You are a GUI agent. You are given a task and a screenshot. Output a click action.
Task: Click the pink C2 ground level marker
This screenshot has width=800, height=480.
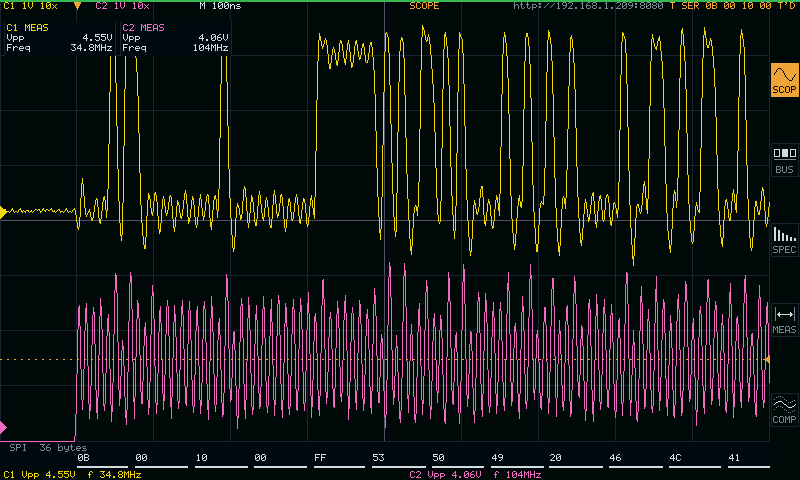pos(3,427)
